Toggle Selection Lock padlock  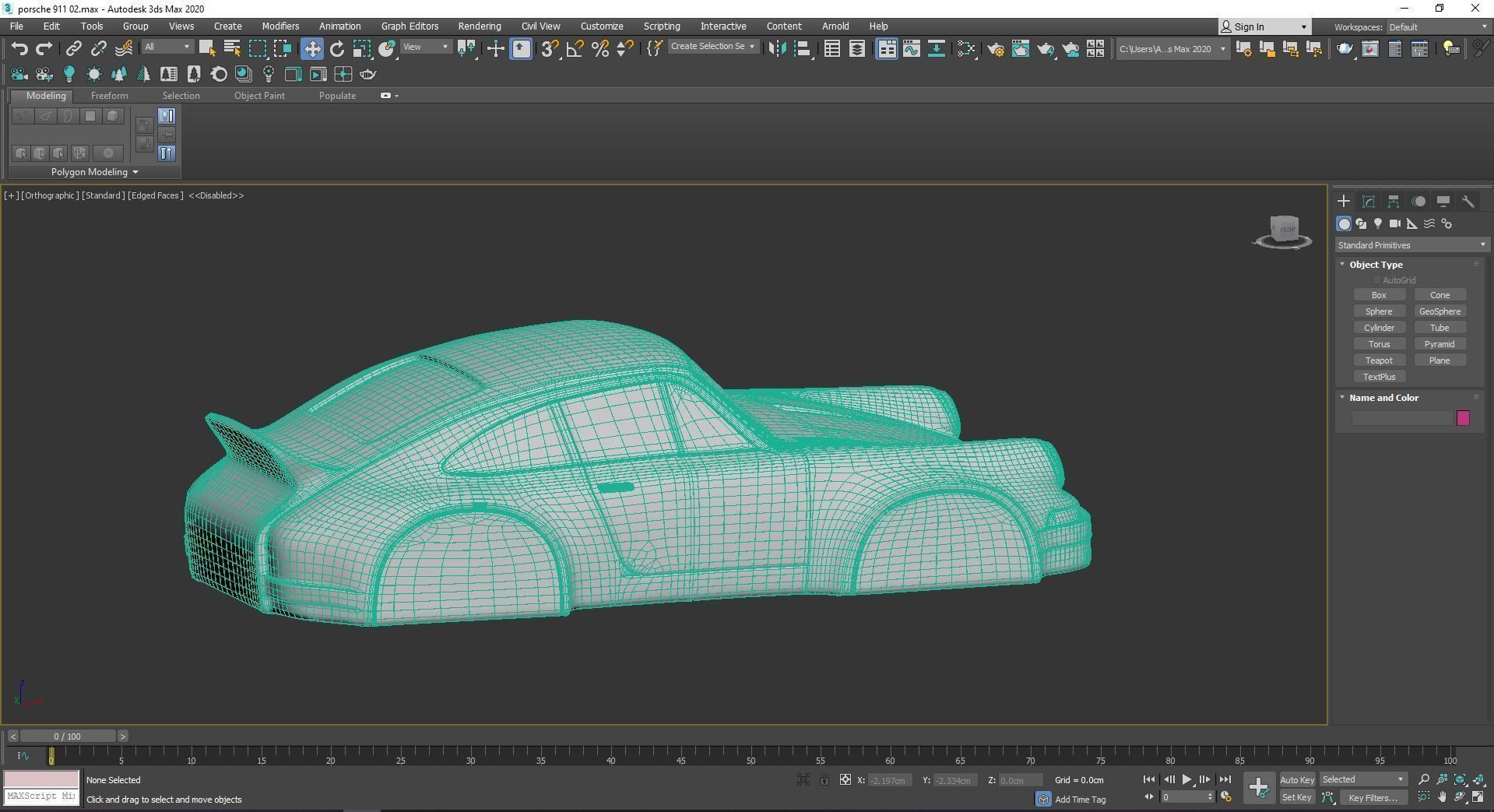pos(824,779)
